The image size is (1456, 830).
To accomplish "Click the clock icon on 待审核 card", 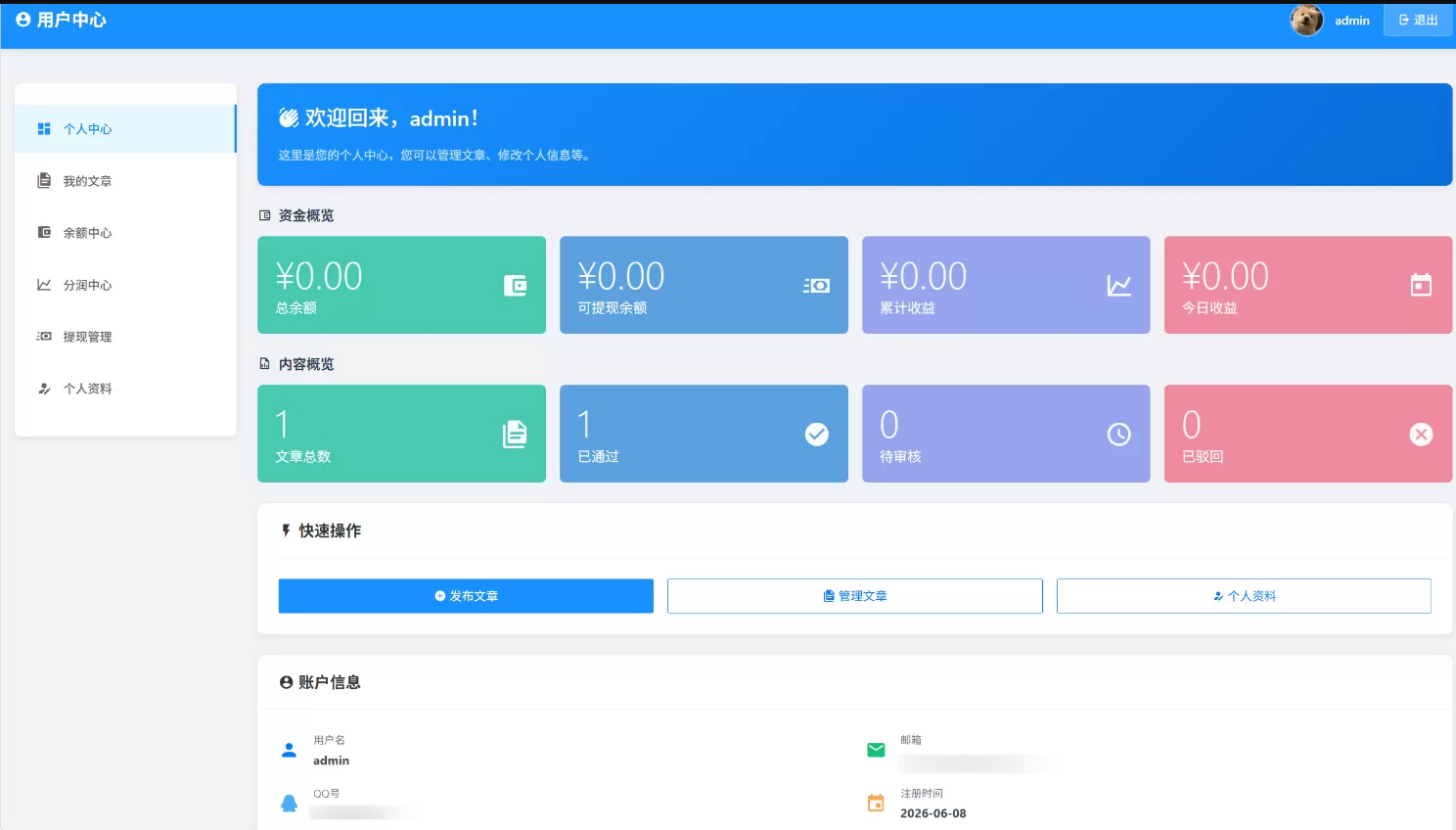I will [x=1119, y=435].
